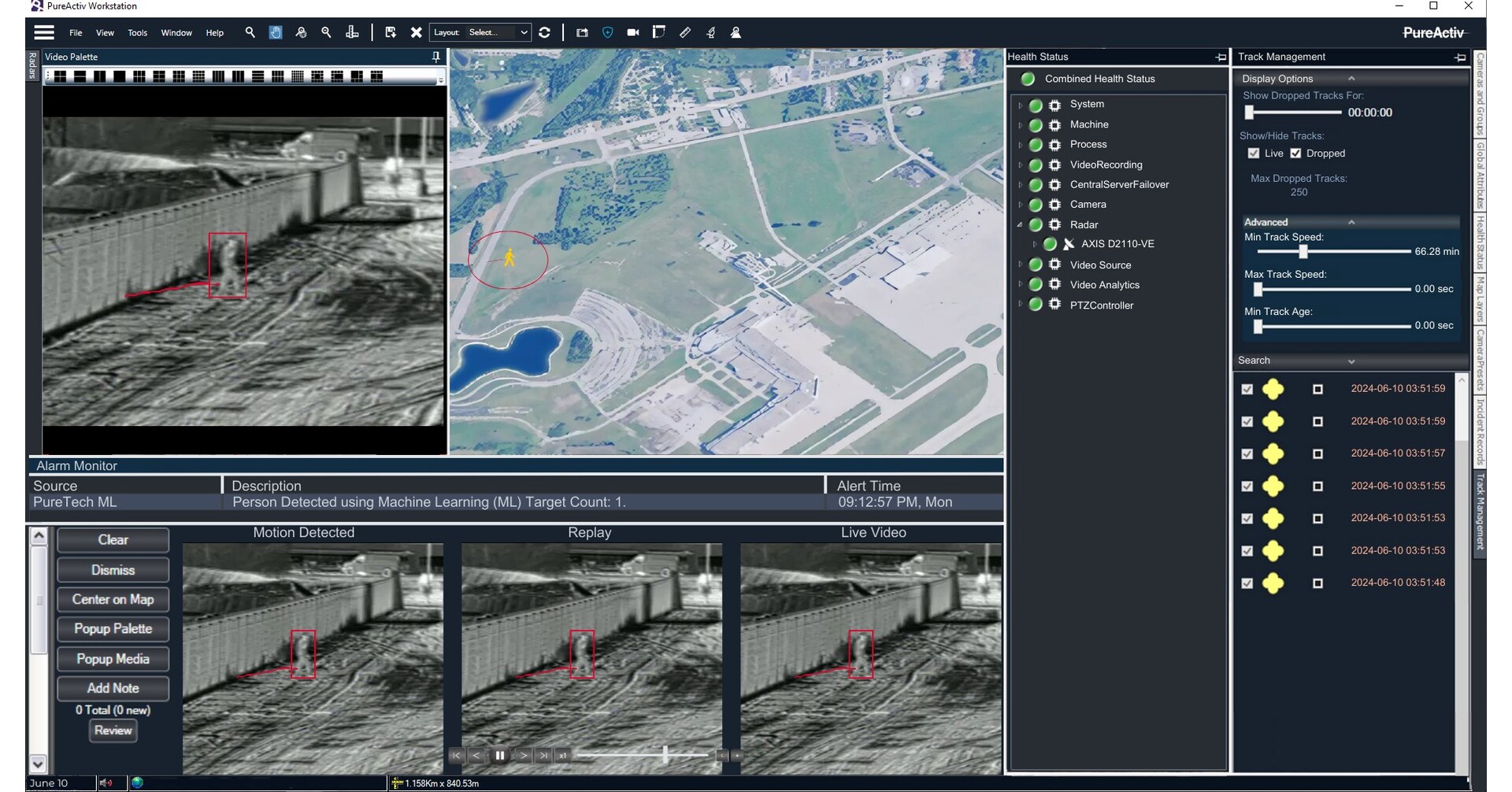This screenshot has height=792, width=1512.
Task: Click the Dismiss alarm button
Action: tap(113, 570)
